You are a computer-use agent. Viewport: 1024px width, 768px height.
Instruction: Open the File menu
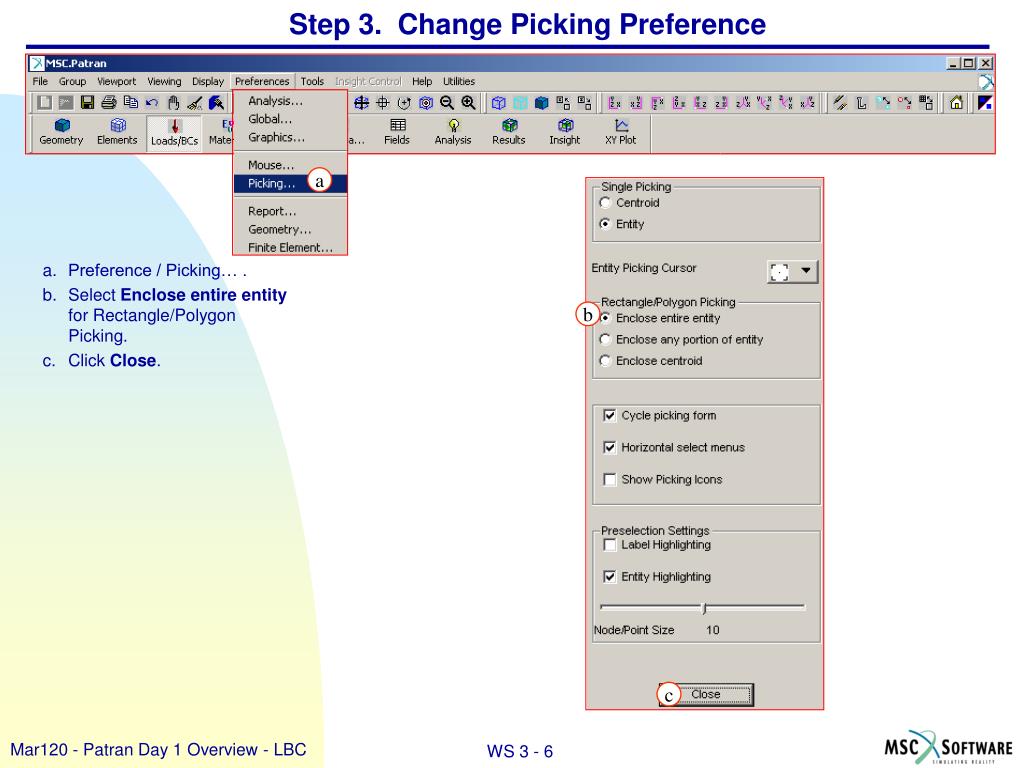tap(40, 82)
